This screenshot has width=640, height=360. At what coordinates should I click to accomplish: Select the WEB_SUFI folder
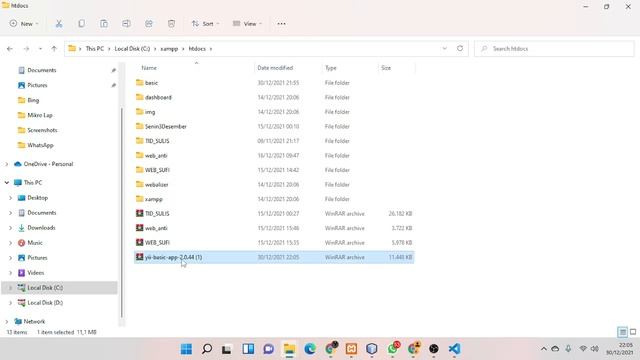tap(274, 170)
